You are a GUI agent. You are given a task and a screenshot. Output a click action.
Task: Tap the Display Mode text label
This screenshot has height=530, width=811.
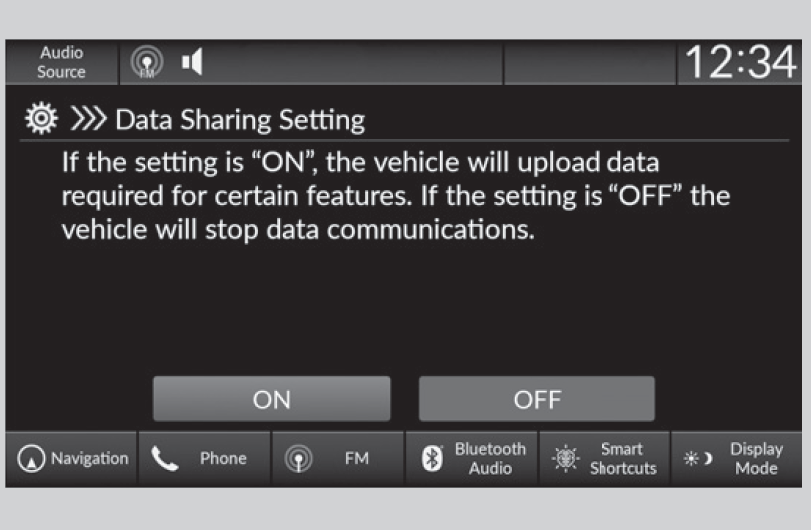pos(756,459)
